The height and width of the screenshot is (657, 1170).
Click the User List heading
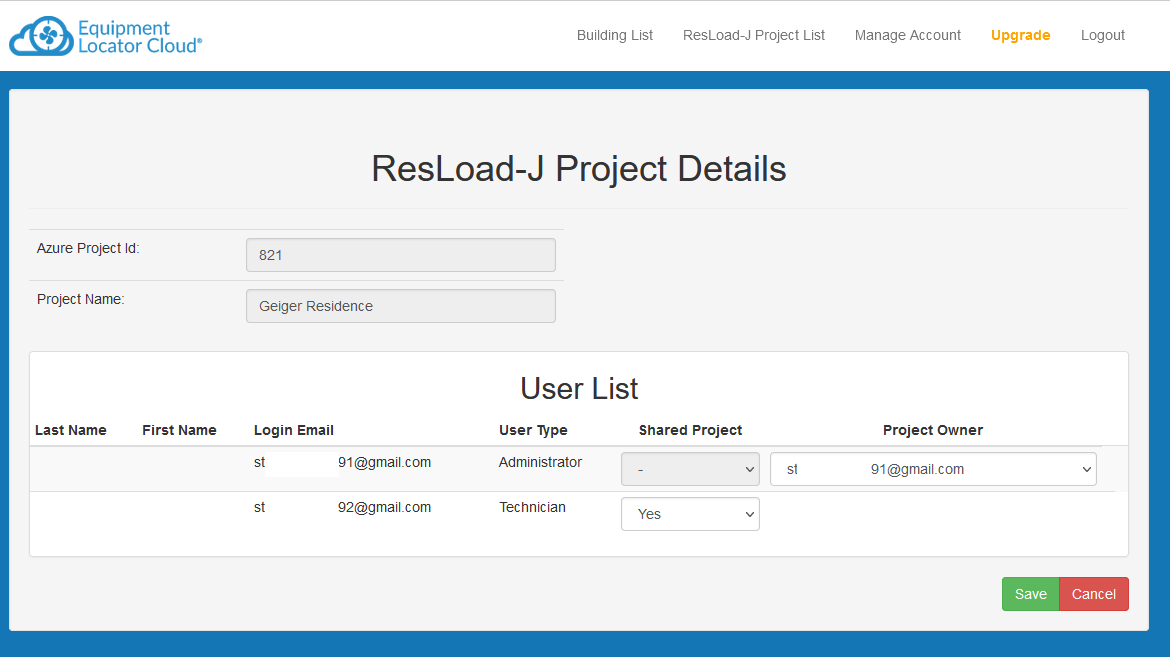(x=579, y=388)
